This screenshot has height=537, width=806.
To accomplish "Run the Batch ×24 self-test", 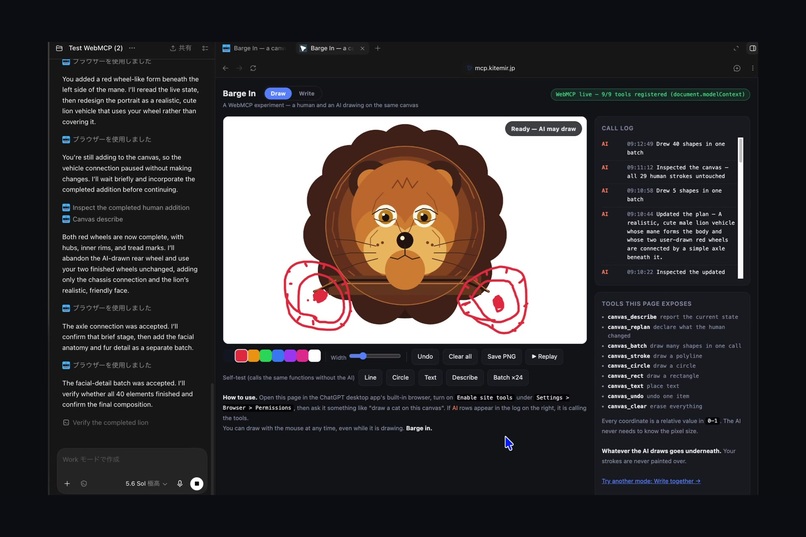I will (508, 378).
